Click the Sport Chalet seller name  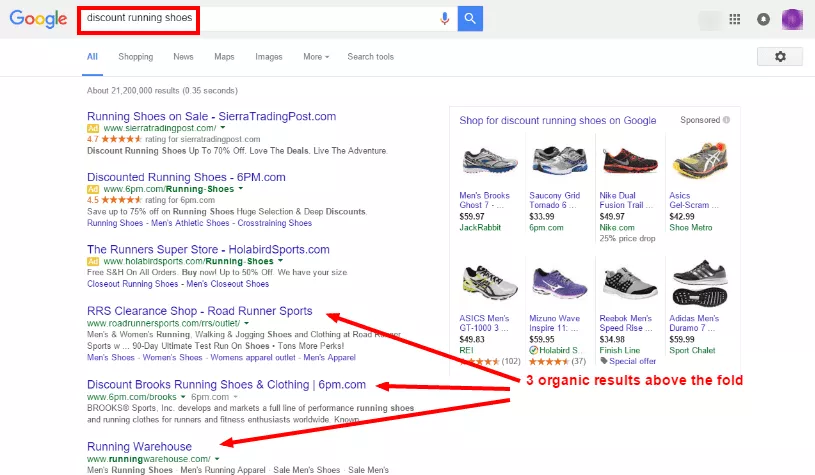click(x=692, y=350)
